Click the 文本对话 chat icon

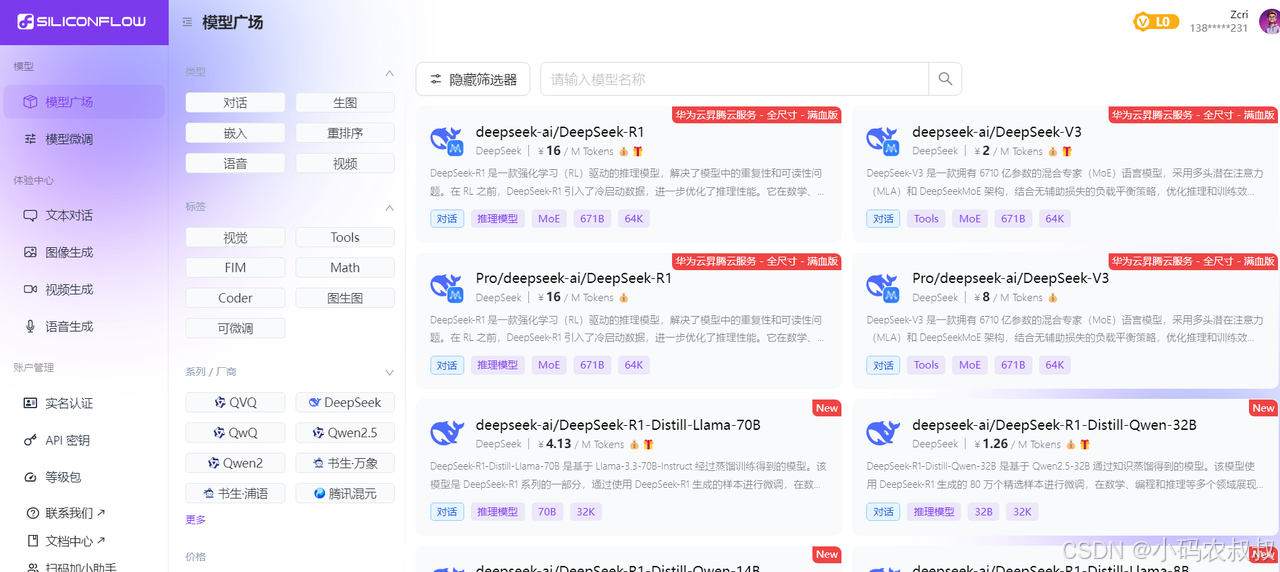(31, 215)
